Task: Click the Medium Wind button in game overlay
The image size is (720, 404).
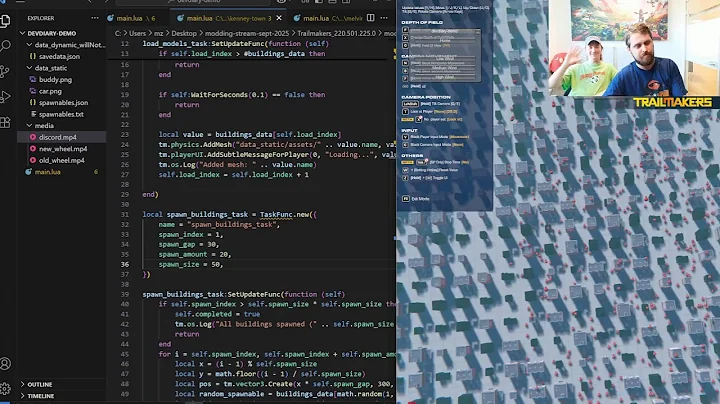Action: click(444, 68)
